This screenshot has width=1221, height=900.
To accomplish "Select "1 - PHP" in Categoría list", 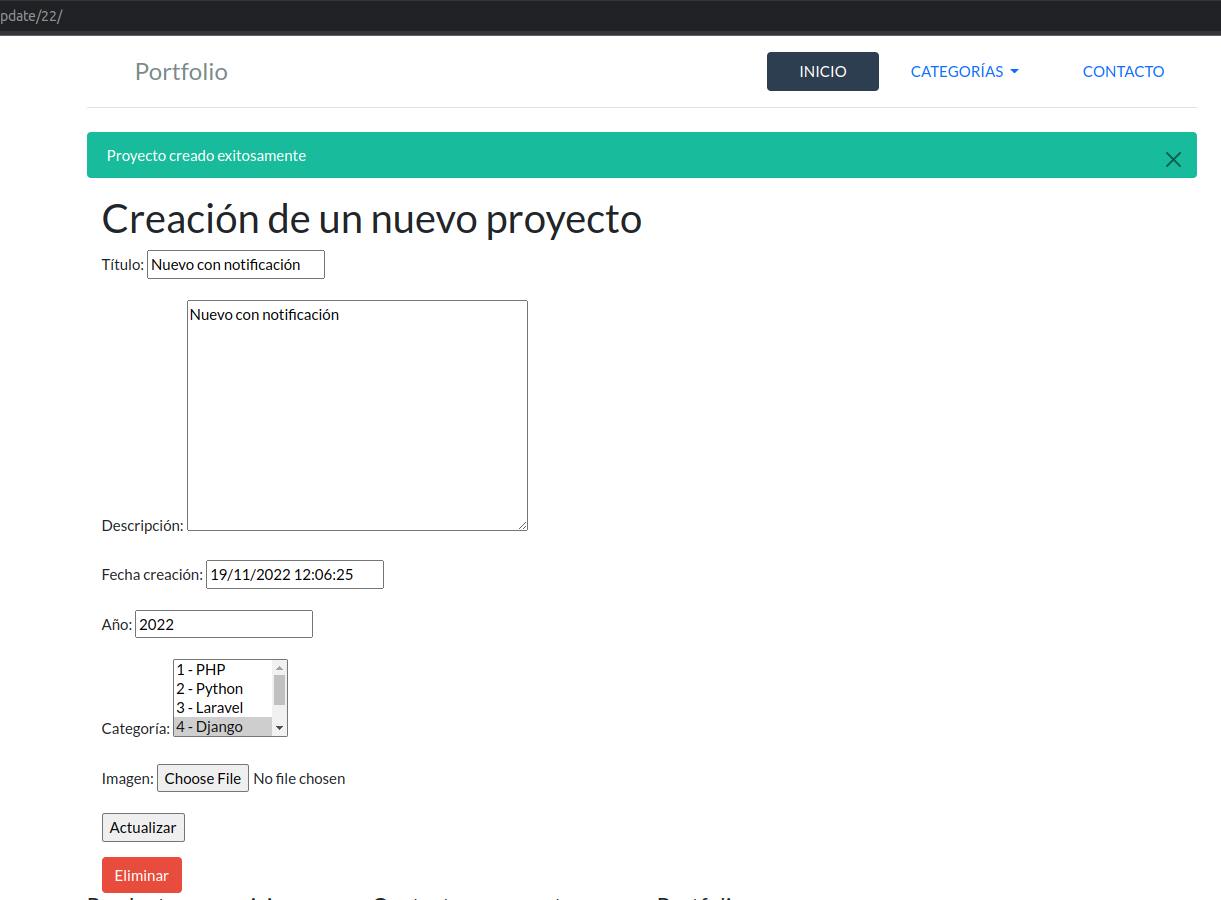I will (x=222, y=670).
